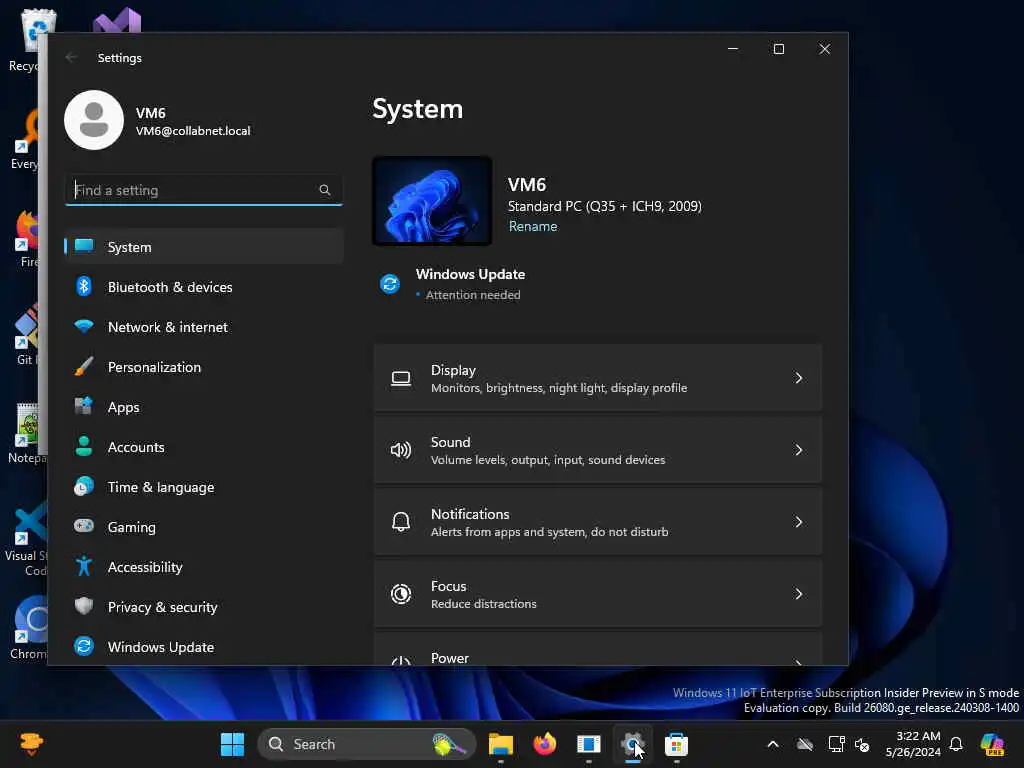
Task: Click the VM6@collabnet.local account email
Action: 193,131
